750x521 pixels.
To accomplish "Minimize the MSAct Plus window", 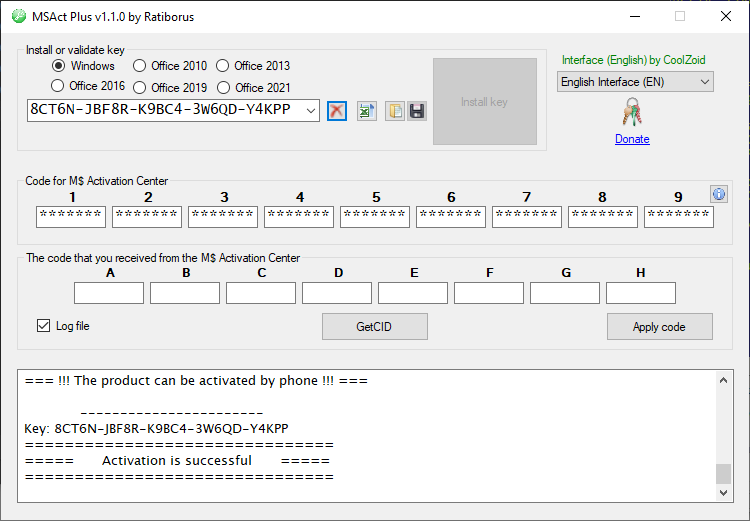I will point(635,16).
